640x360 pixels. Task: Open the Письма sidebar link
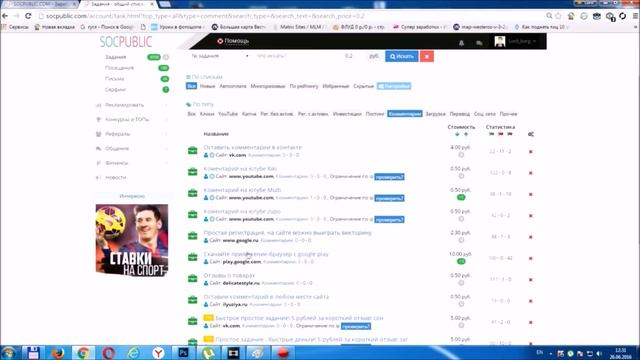[115, 78]
